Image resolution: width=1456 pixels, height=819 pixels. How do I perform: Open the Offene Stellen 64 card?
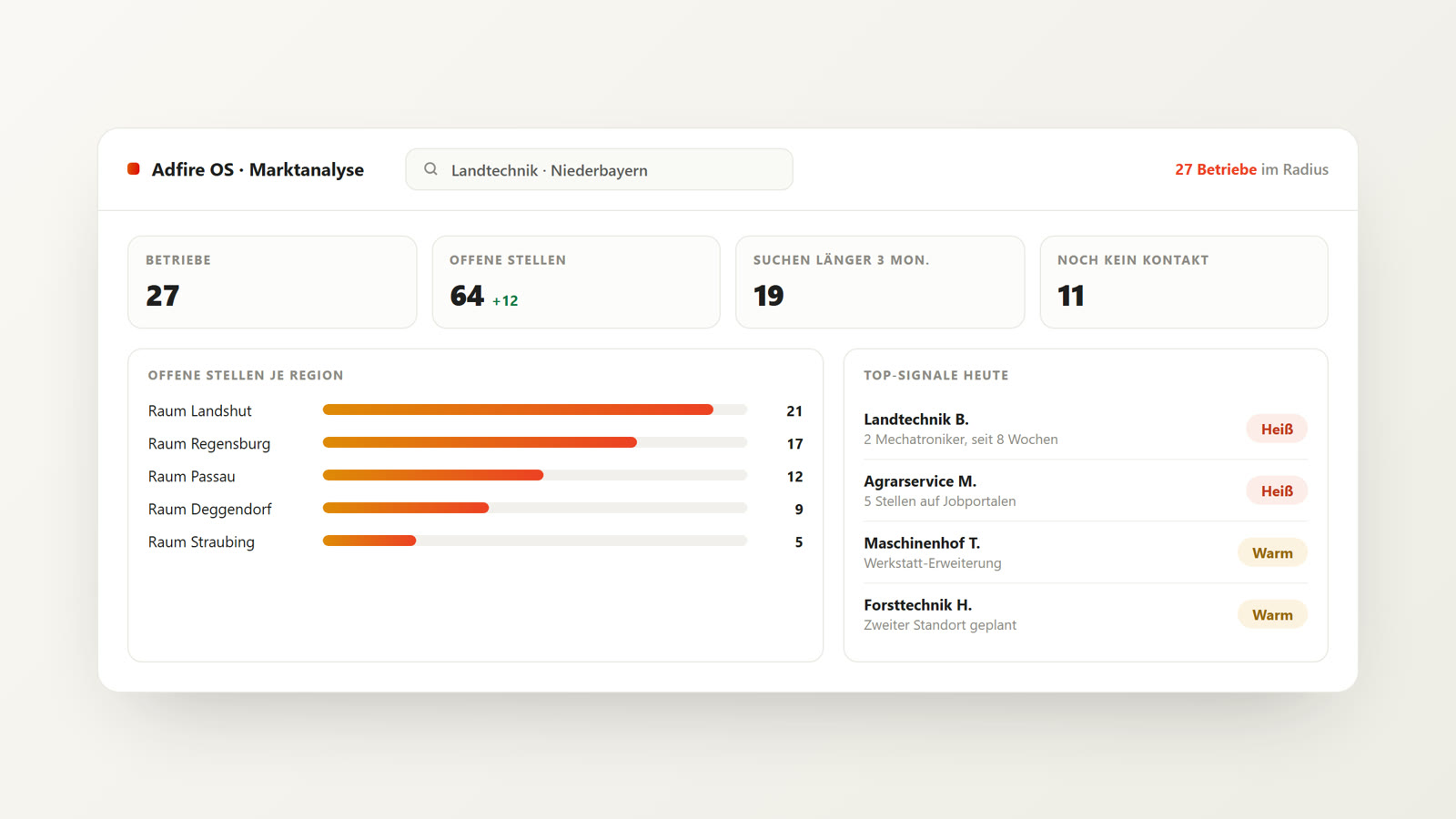(576, 282)
